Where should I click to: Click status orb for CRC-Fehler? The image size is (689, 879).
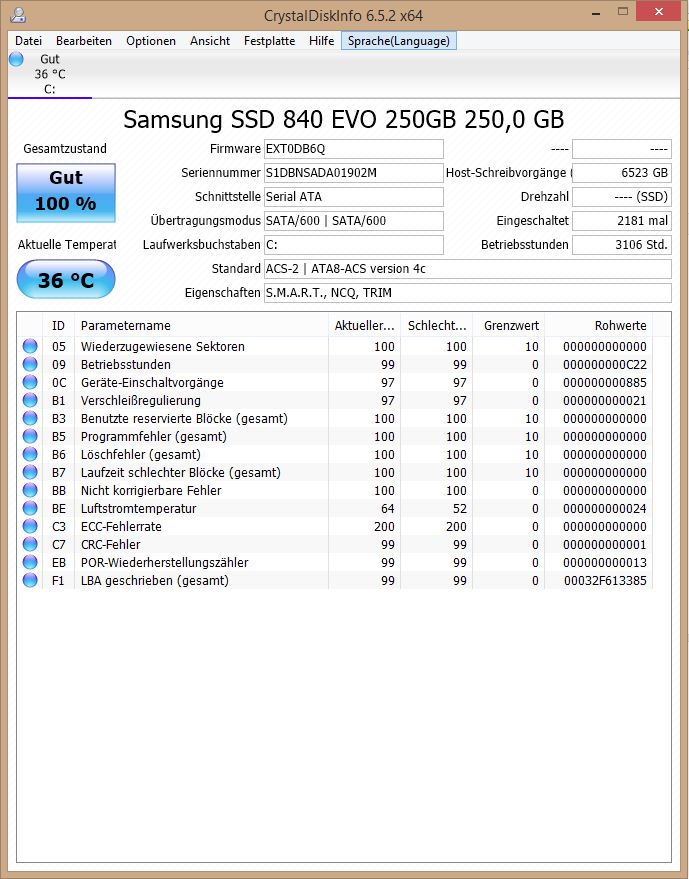click(x=30, y=544)
